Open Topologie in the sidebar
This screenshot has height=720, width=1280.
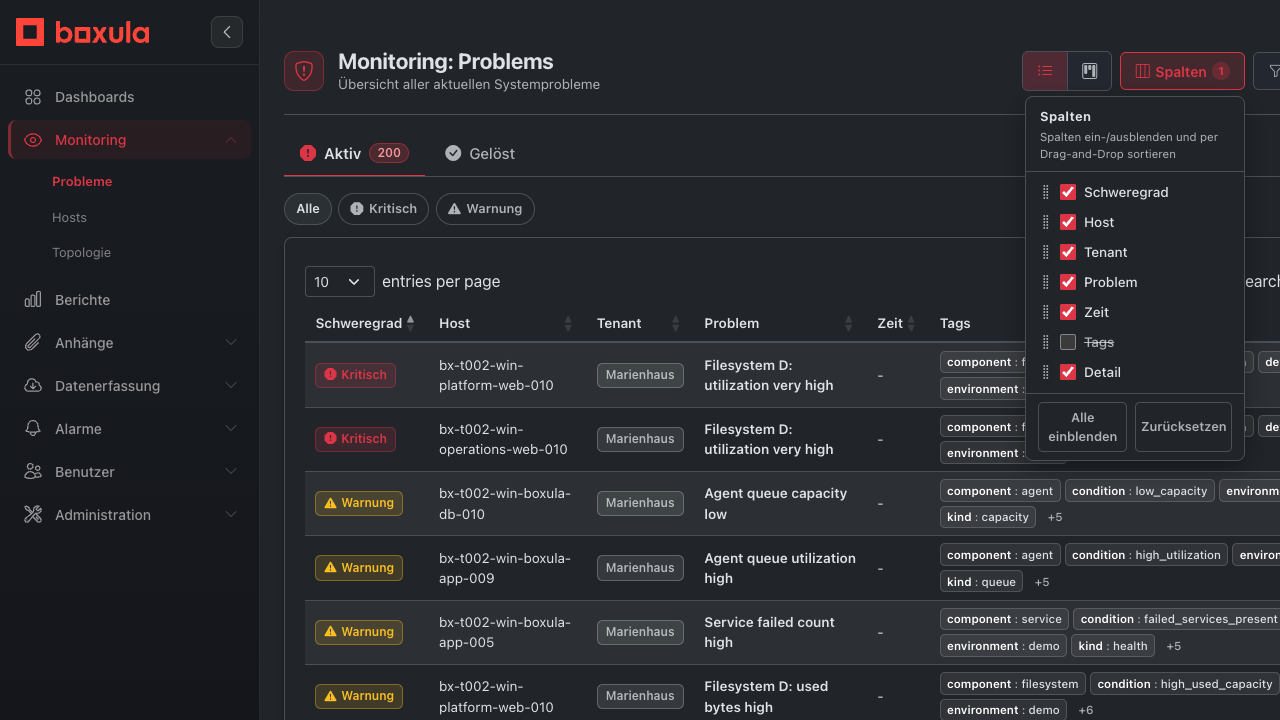82,253
